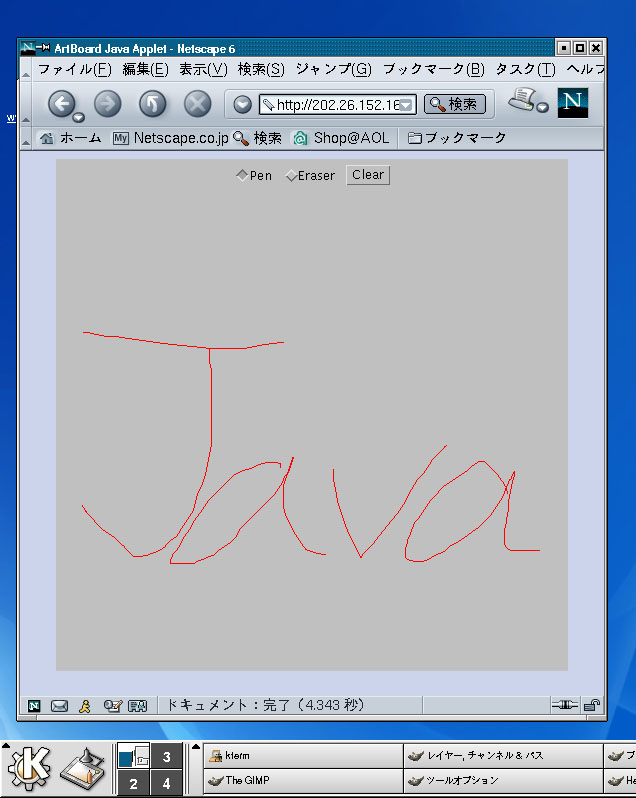Open Address Book status bar icon
Viewport: 636px width, 798px height.
pyautogui.click(x=137, y=706)
